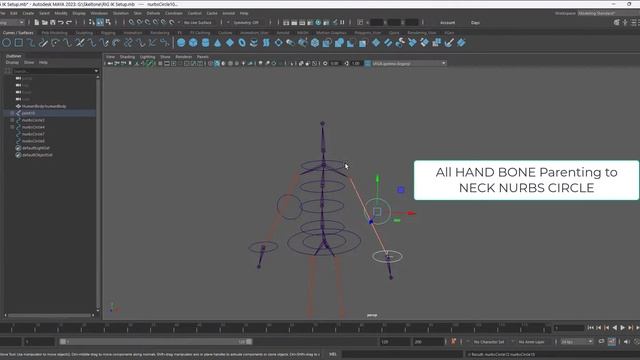Open the Windows menu
The image size is (640, 360).
99,13
